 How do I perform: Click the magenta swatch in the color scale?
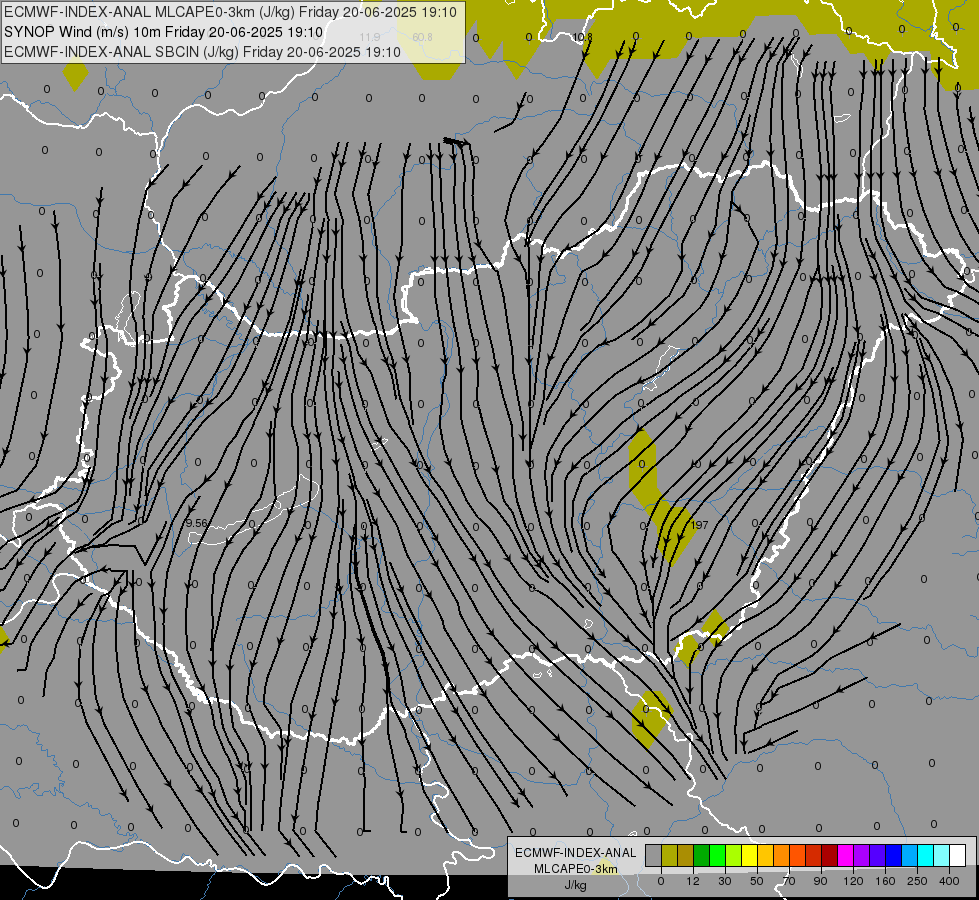[x=846, y=856]
